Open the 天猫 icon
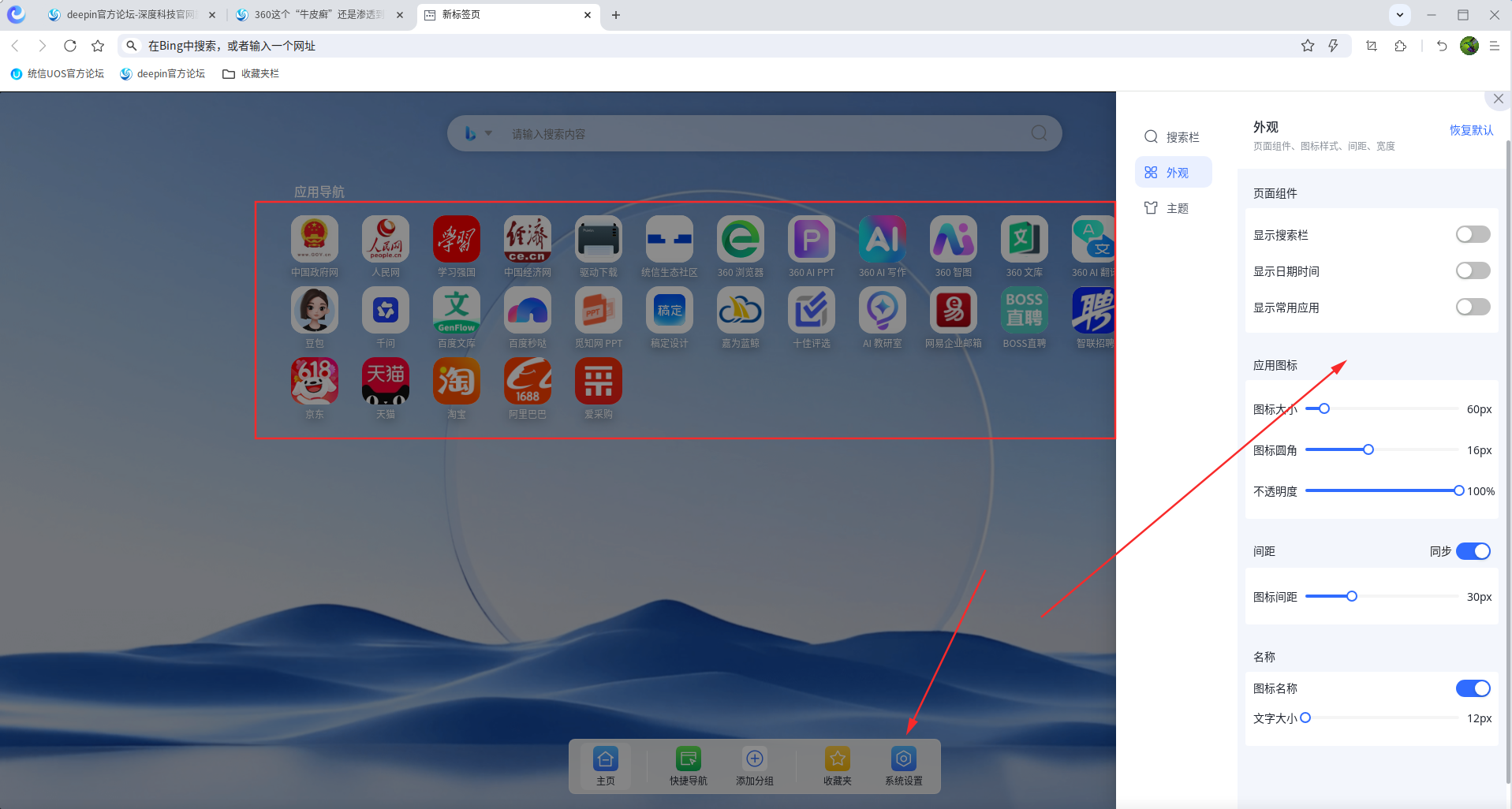Viewport: 1512px width, 809px height. [386, 381]
